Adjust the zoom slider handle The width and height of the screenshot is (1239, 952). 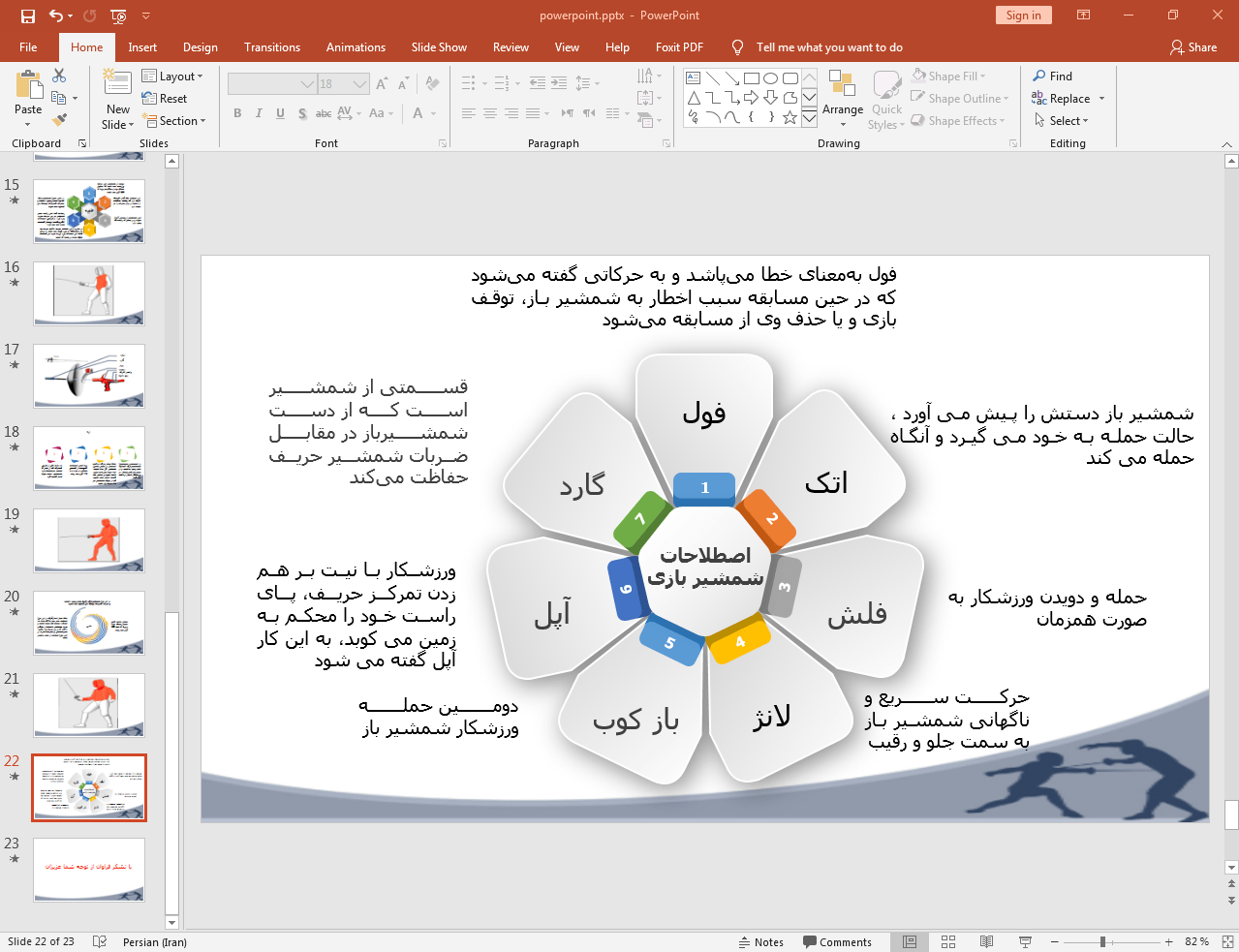tap(1102, 942)
